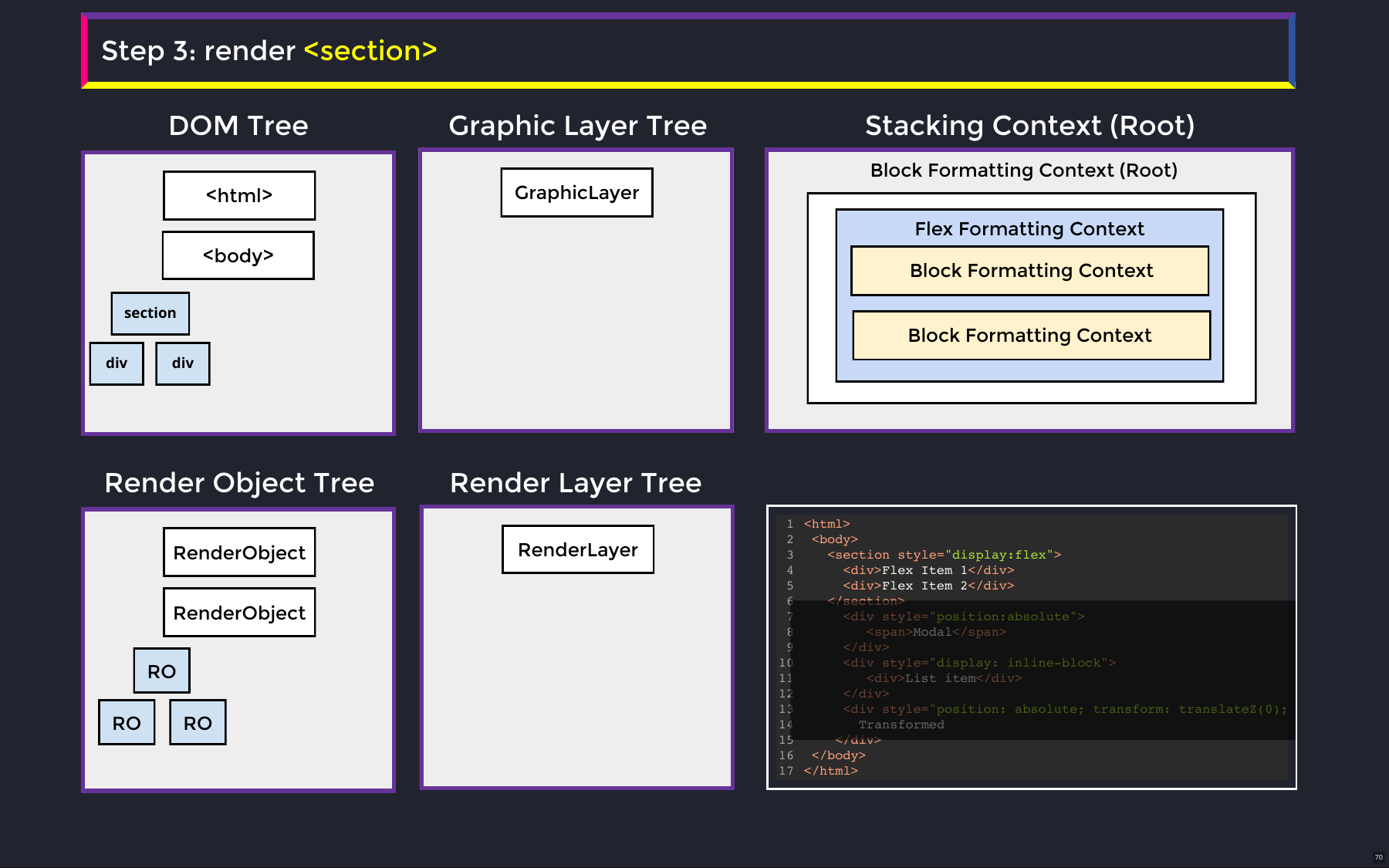Select the section style="display:flex" code line
The width and height of the screenshot is (1389, 868).
point(944,555)
